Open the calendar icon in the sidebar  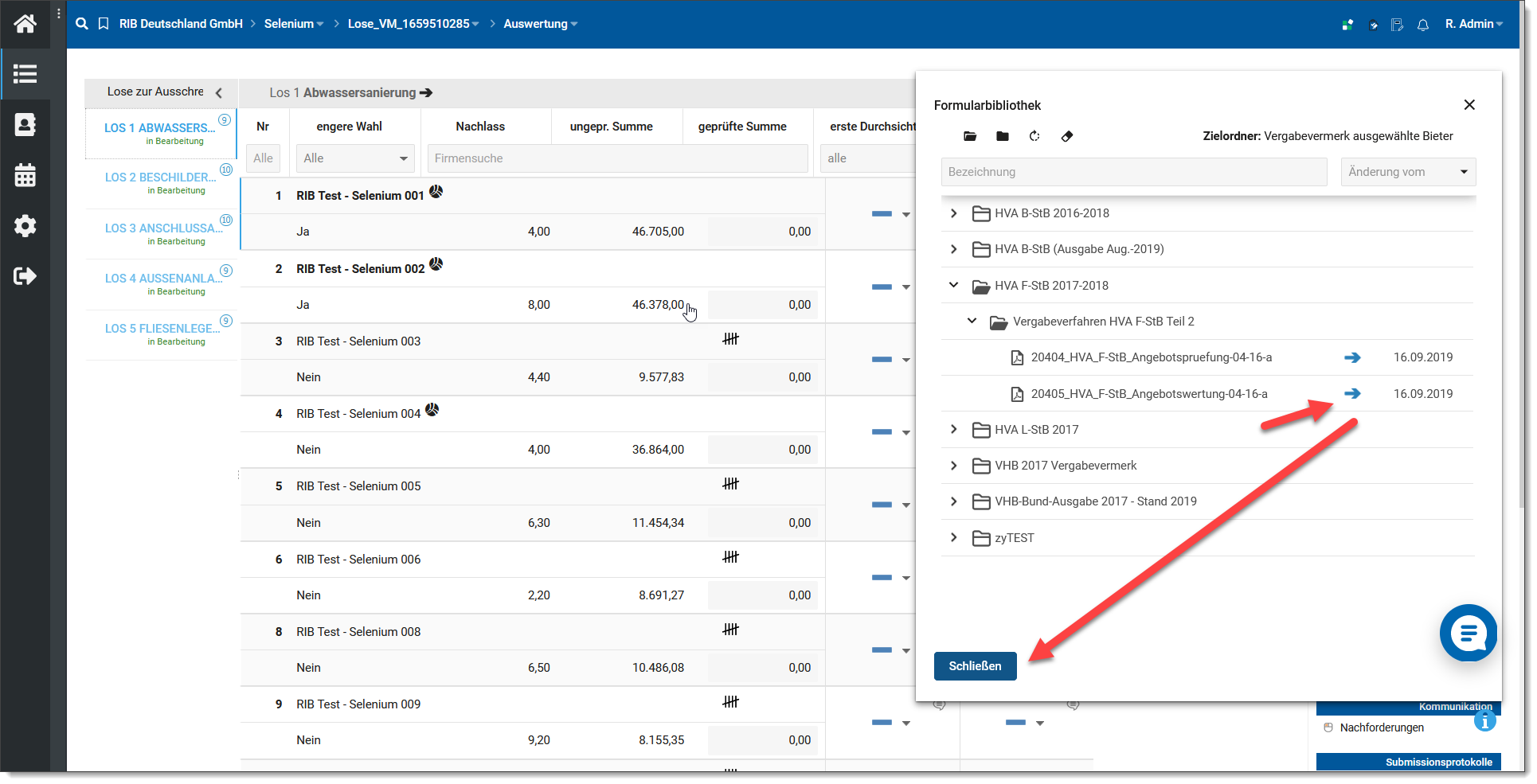click(25, 175)
